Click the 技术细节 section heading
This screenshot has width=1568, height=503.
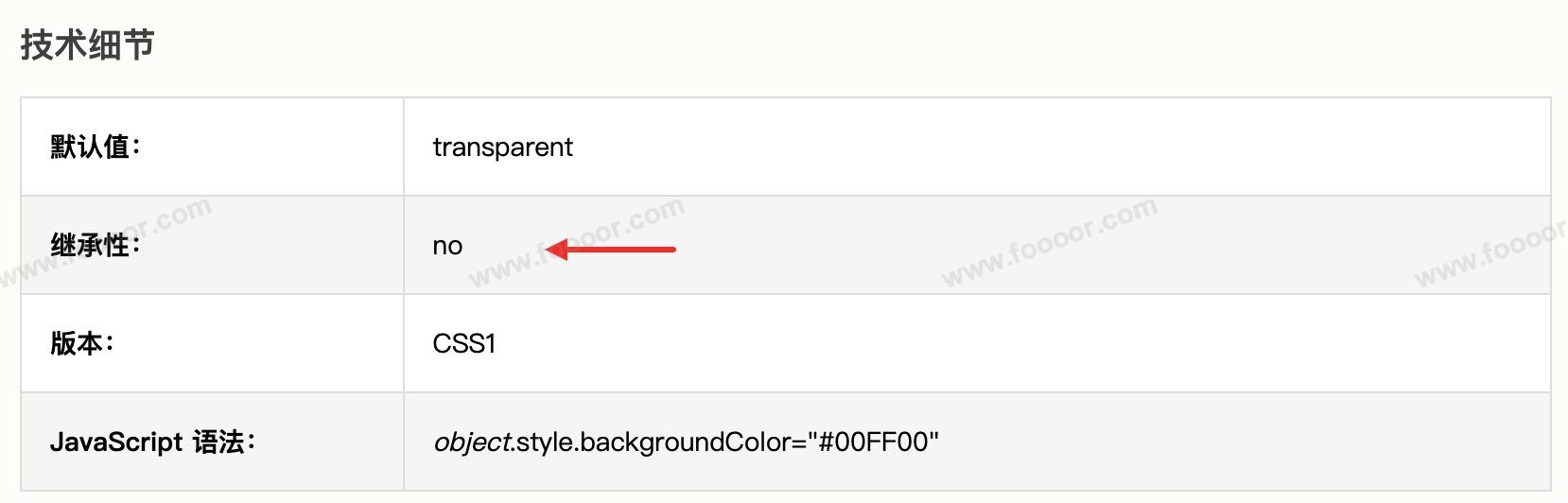tap(87, 44)
